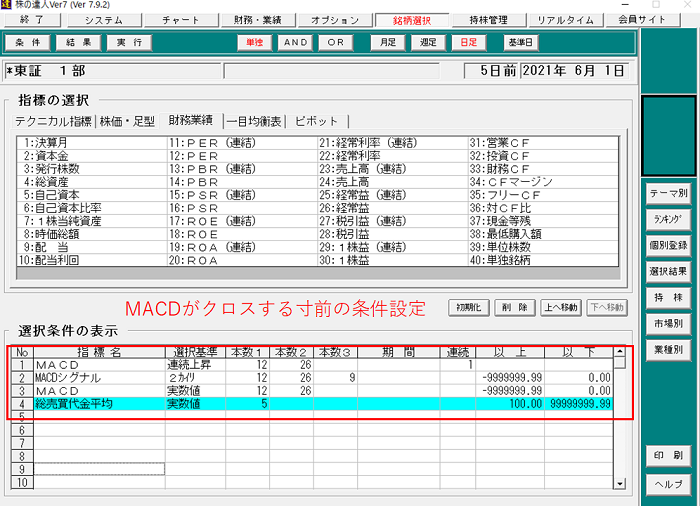Viewport: 700px width, 506px height.
Task: Click the 印刷 print button
Action: 667,455
